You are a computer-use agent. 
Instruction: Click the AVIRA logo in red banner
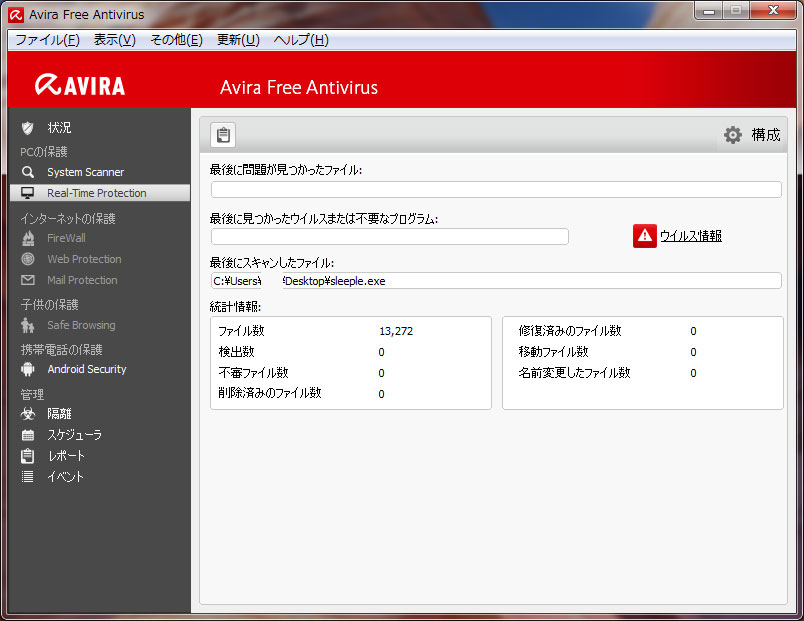click(80, 86)
